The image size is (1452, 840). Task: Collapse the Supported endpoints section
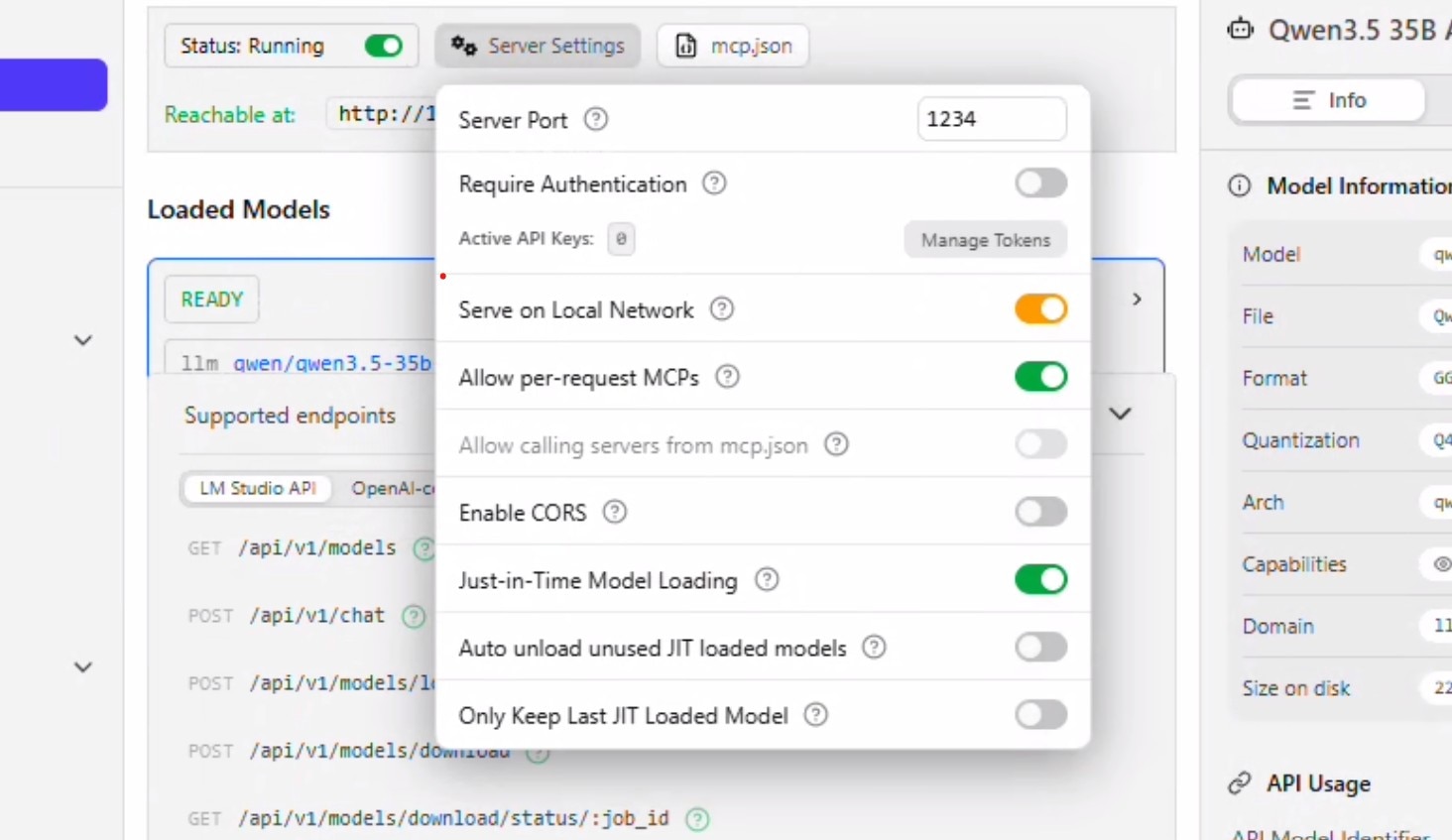click(x=1119, y=414)
